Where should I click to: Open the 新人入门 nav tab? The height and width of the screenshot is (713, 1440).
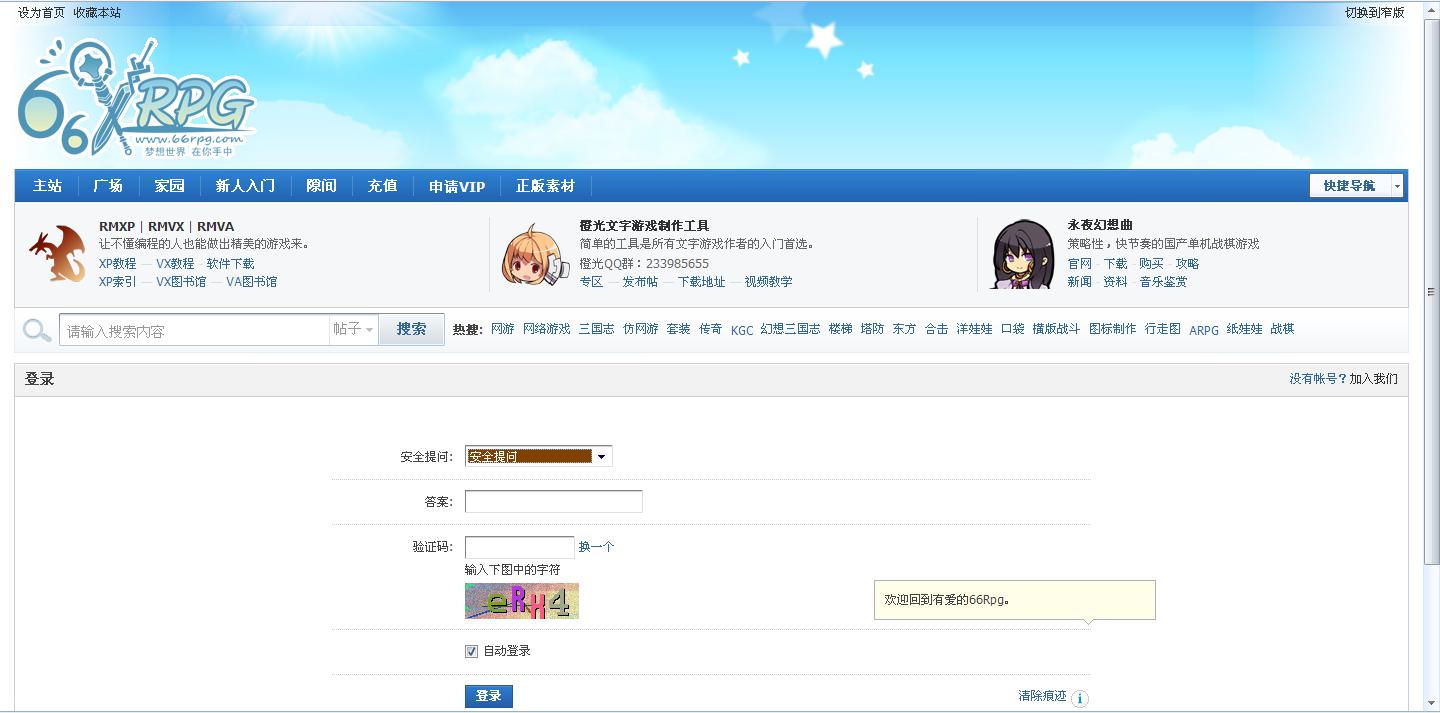tap(245, 186)
